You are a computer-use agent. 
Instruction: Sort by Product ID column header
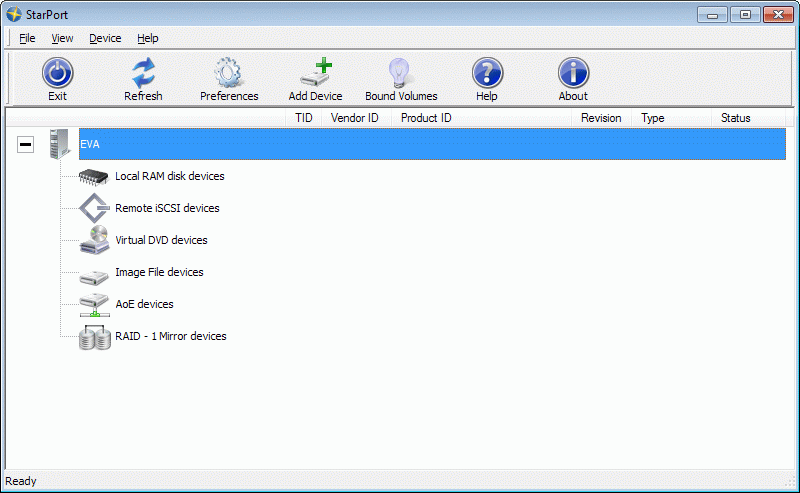tap(481, 118)
